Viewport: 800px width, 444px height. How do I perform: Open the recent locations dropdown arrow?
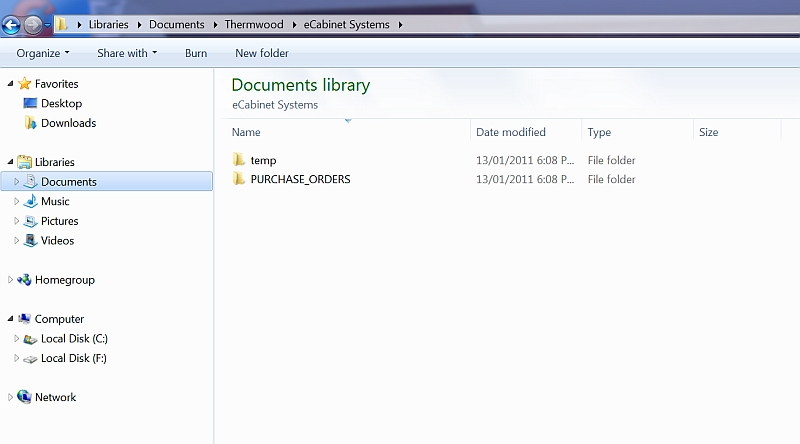(47, 24)
